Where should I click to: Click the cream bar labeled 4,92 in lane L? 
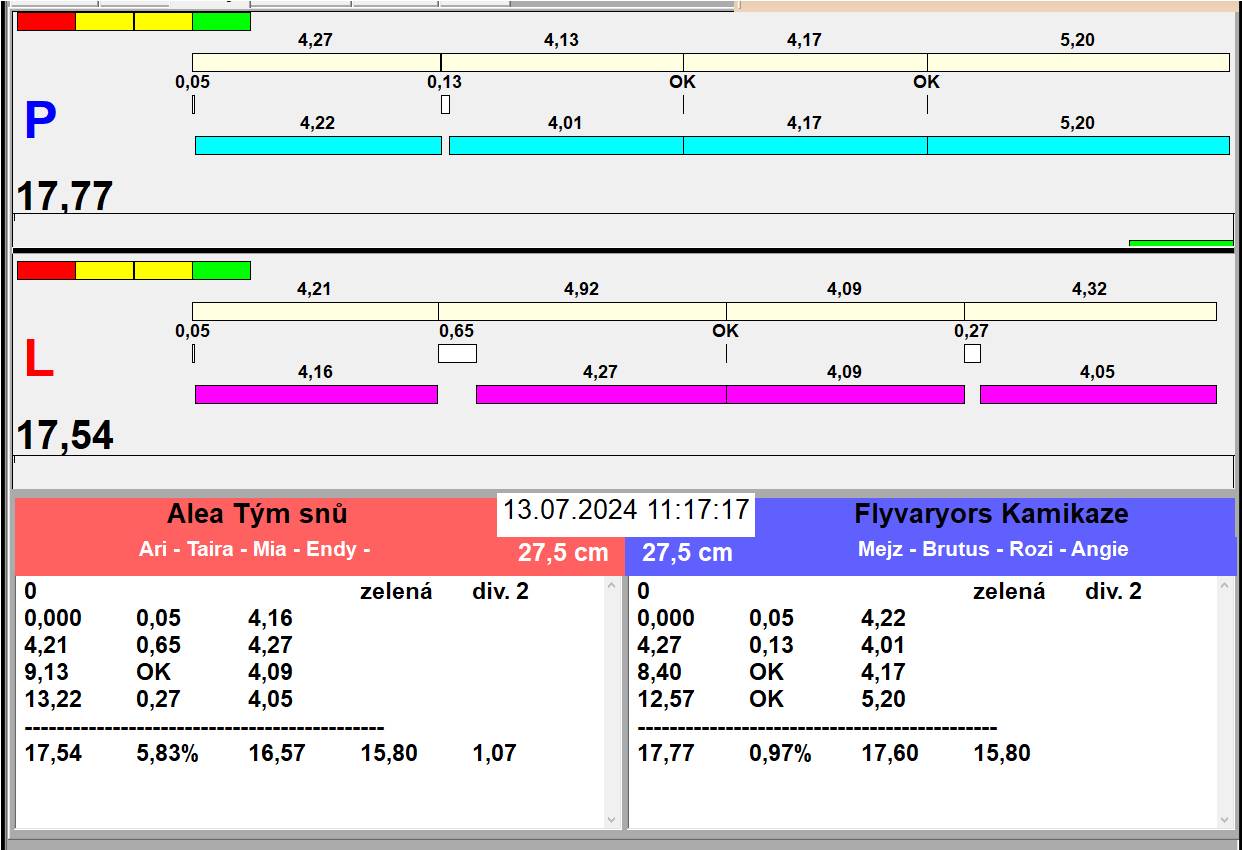click(x=581, y=311)
